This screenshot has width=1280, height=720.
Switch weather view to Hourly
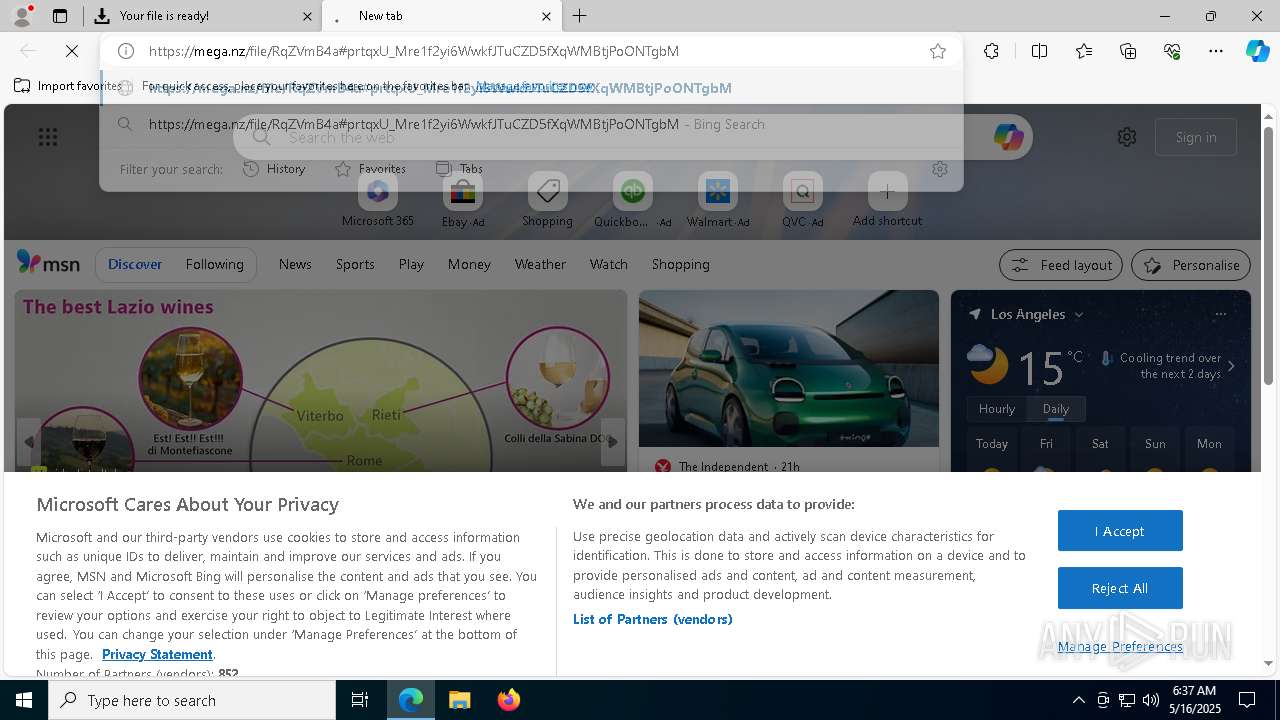(997, 409)
